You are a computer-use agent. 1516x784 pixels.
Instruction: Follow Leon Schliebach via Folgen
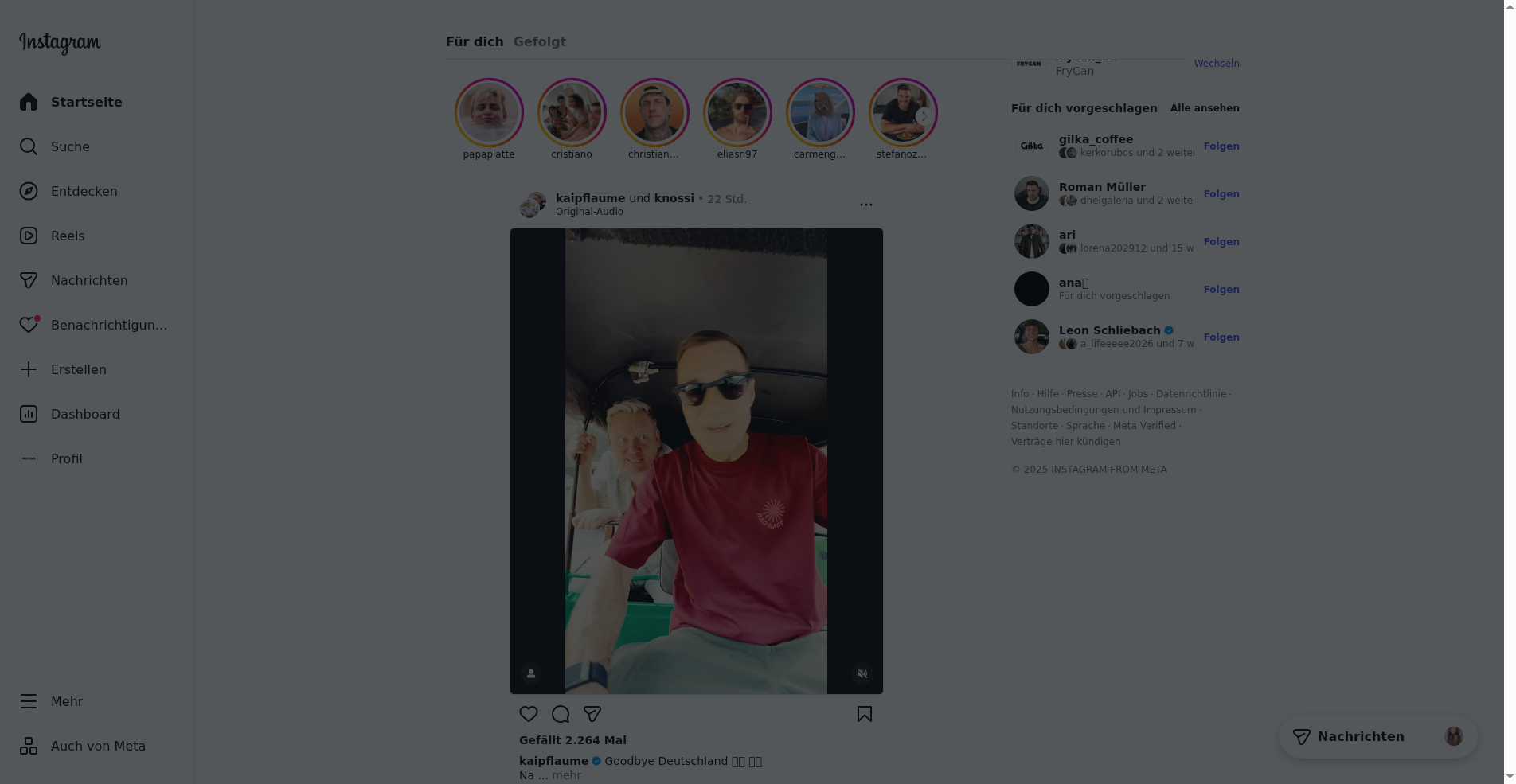tap(1221, 337)
